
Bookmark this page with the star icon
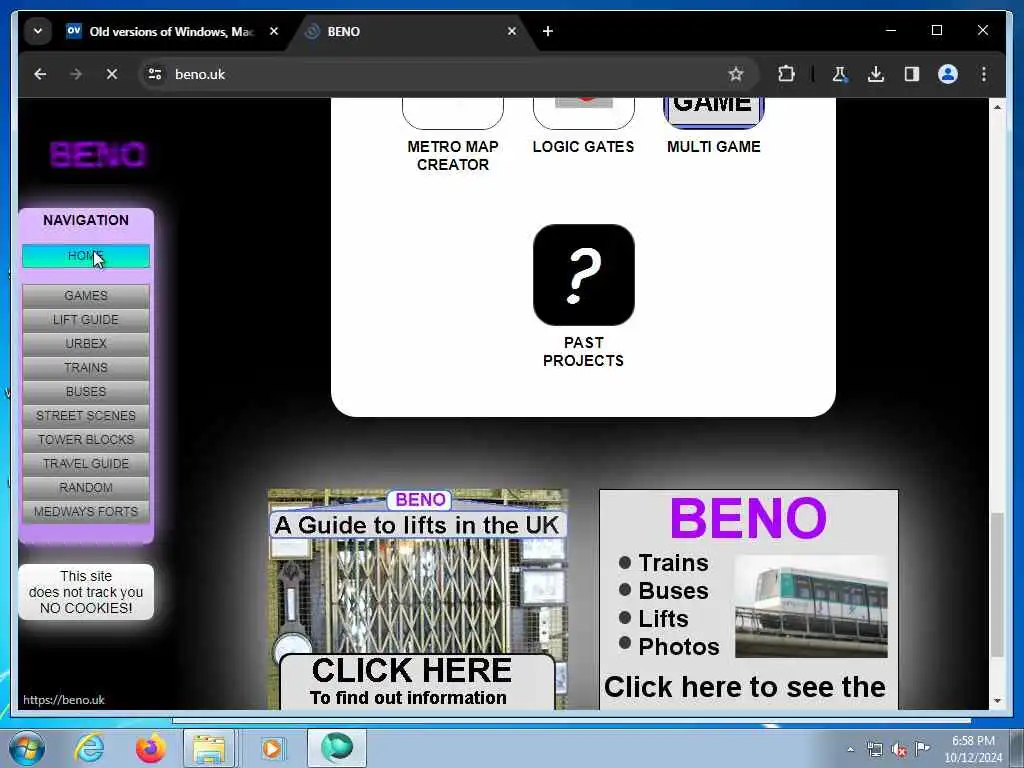(736, 74)
